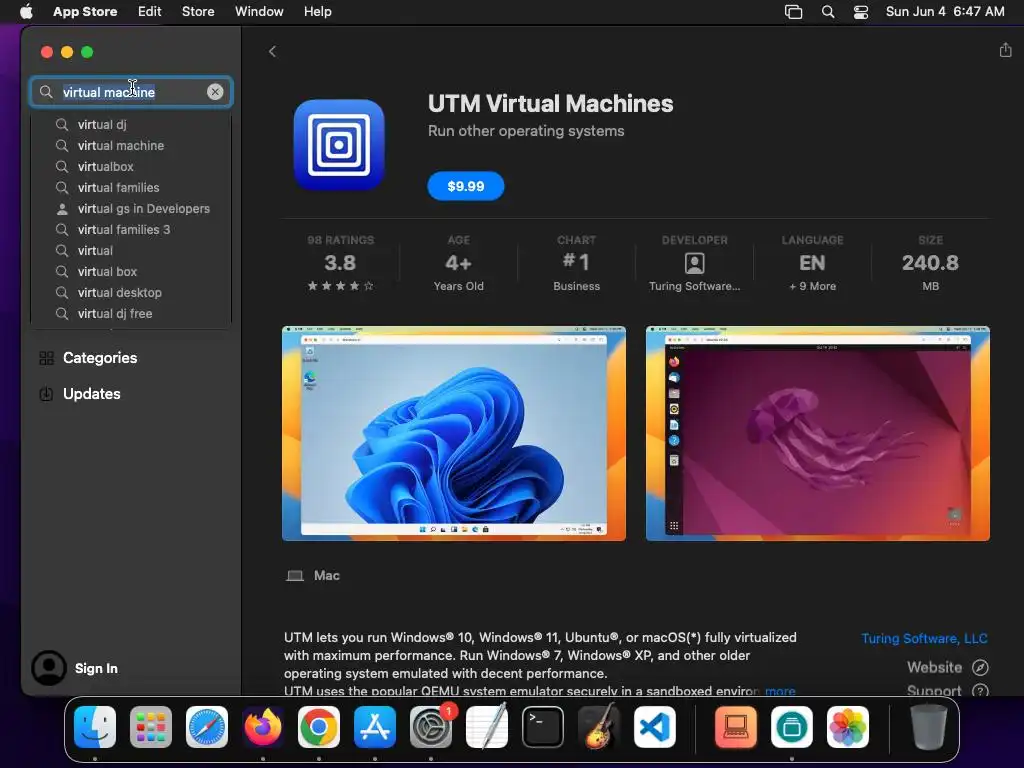Select suggestion 'virtual desktop'
Image resolution: width=1024 pixels, height=768 pixels.
click(131, 293)
